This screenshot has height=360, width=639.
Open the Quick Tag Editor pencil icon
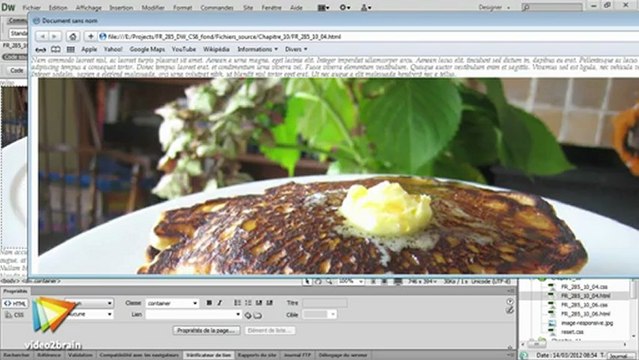(x=510, y=310)
